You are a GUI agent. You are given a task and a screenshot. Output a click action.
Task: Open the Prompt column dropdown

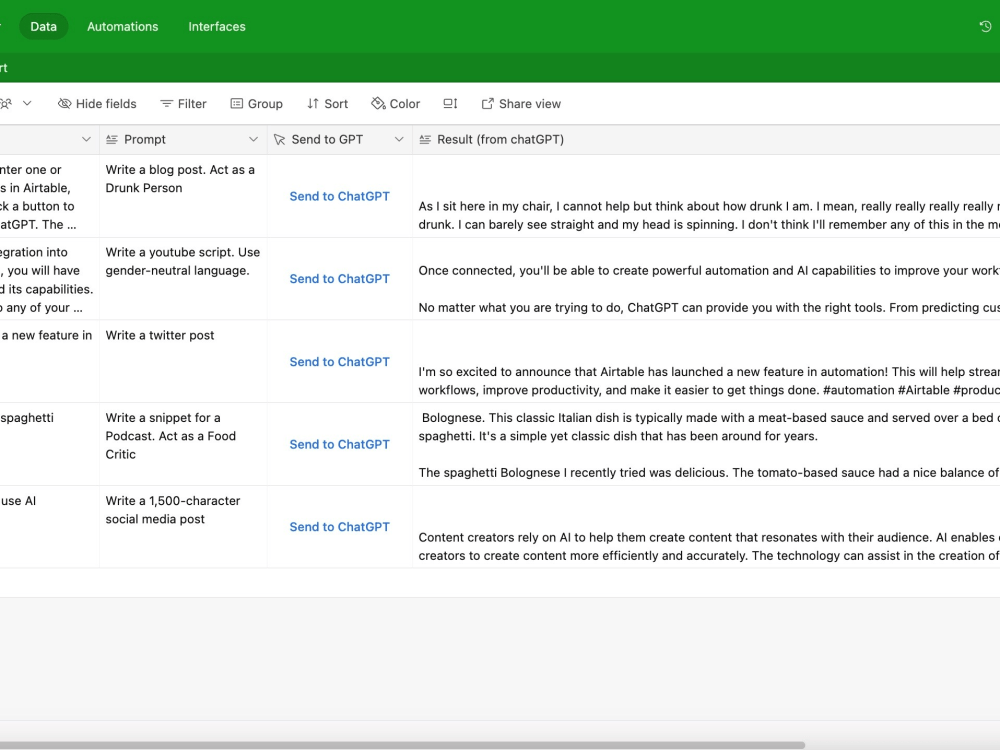tap(254, 139)
